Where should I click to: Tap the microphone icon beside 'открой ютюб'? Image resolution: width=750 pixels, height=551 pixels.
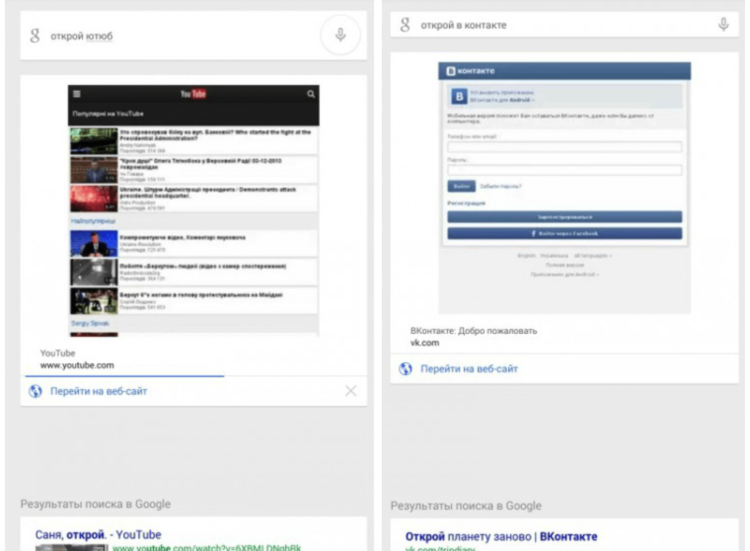coord(340,35)
